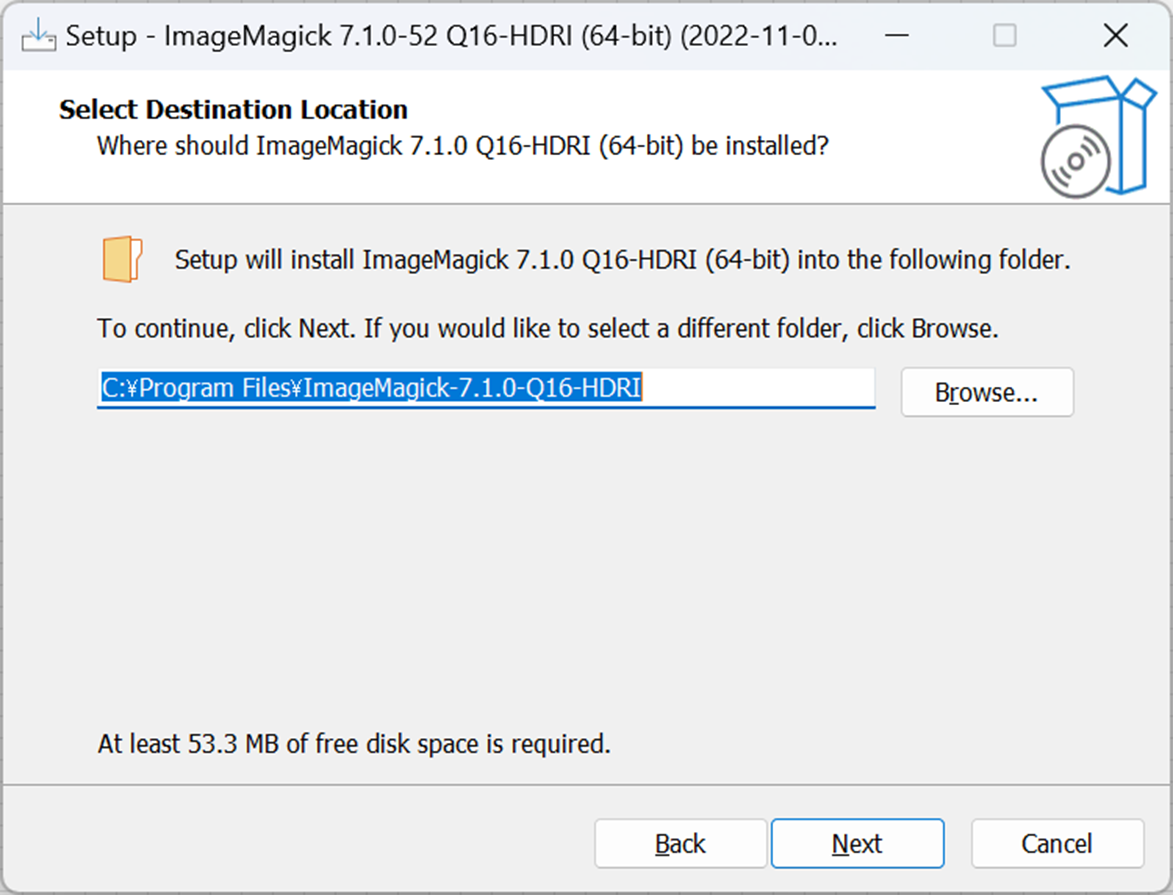Screen dimensions: 1173x895
Task: Go Back to the previous setup page
Action: [x=680, y=844]
